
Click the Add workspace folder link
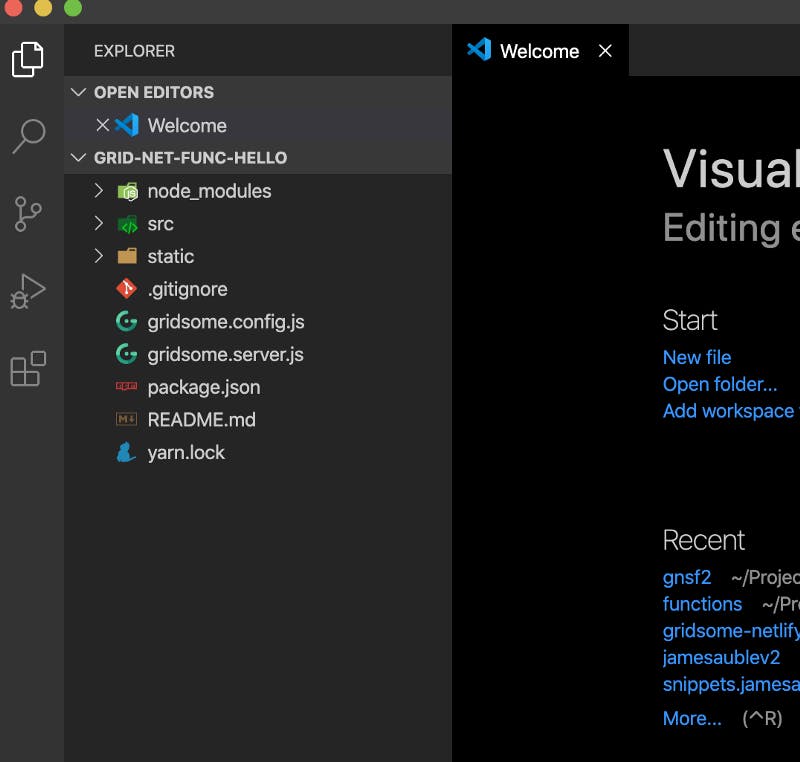click(731, 411)
